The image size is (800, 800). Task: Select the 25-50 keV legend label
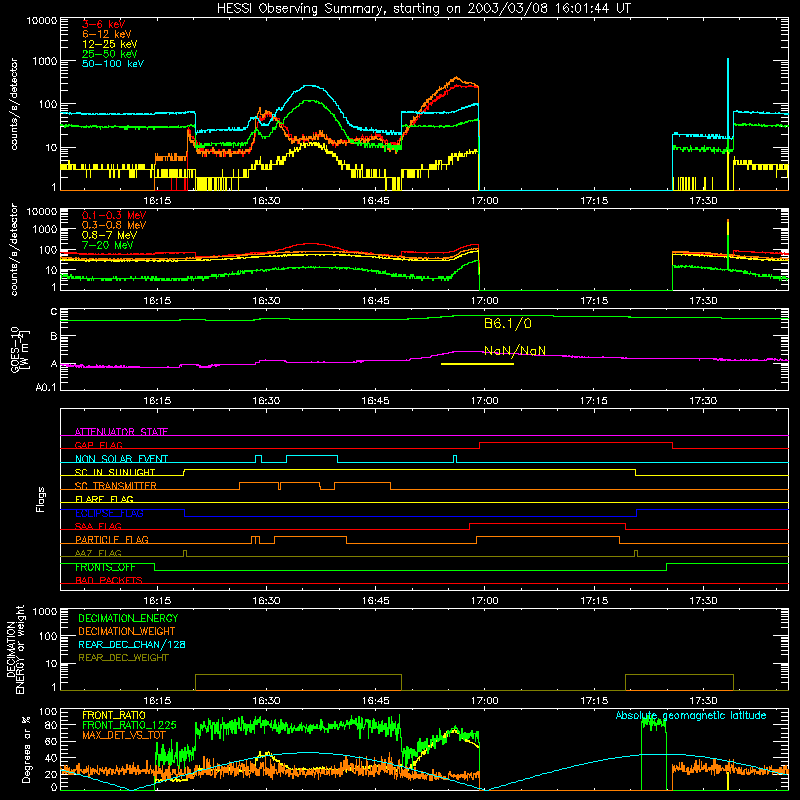(x=110, y=54)
